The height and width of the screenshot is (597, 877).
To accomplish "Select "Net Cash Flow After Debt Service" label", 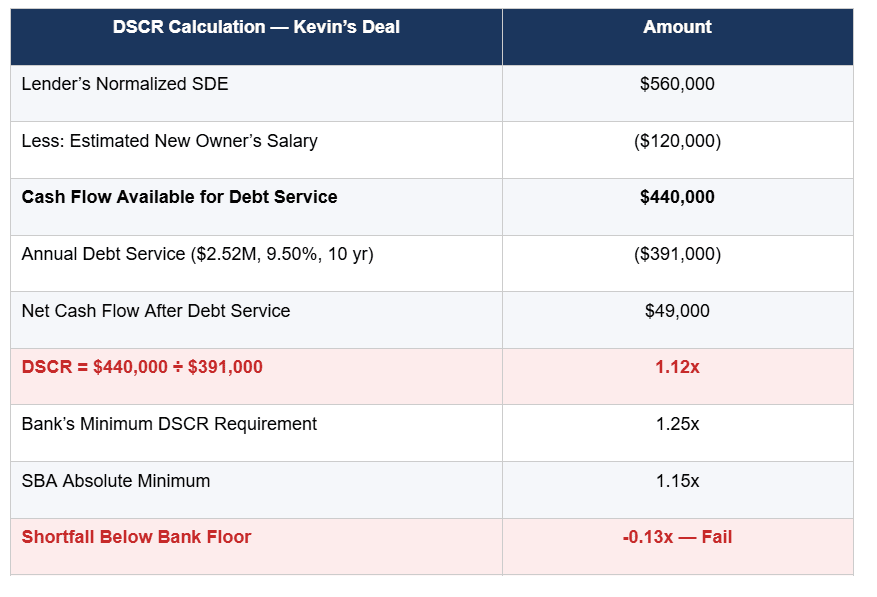I will click(x=156, y=311).
